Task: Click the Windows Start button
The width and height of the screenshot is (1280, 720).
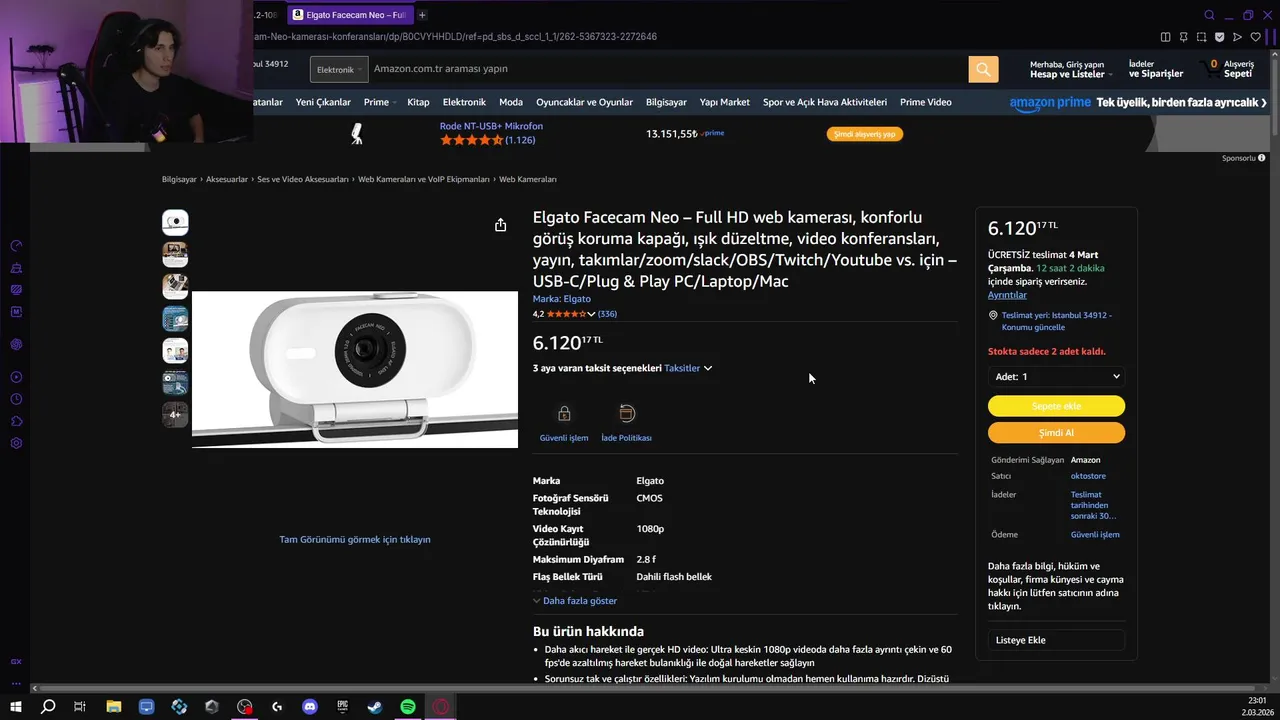Action: [16, 707]
